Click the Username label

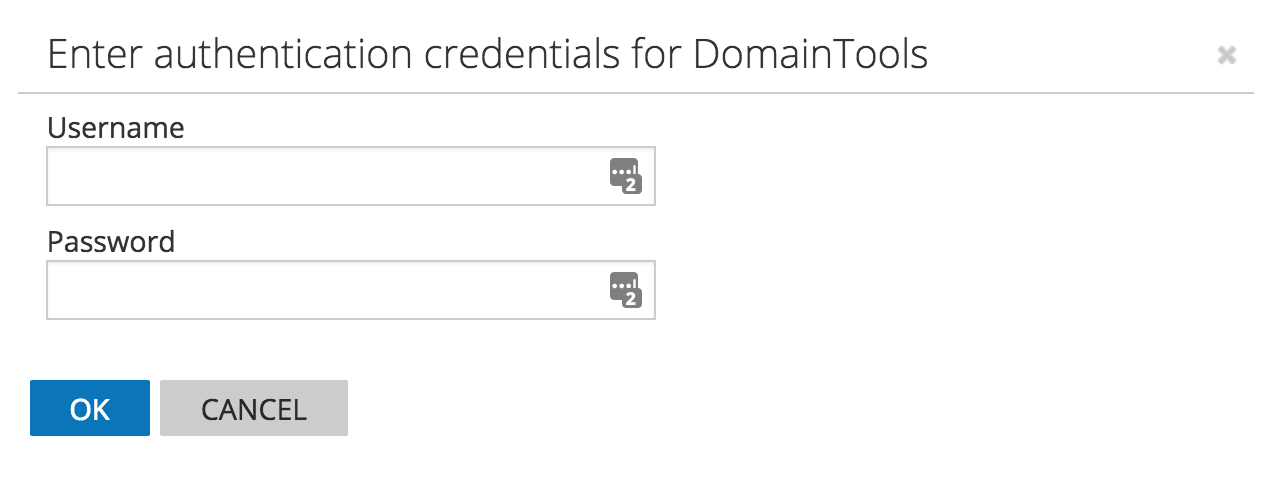coord(116,128)
